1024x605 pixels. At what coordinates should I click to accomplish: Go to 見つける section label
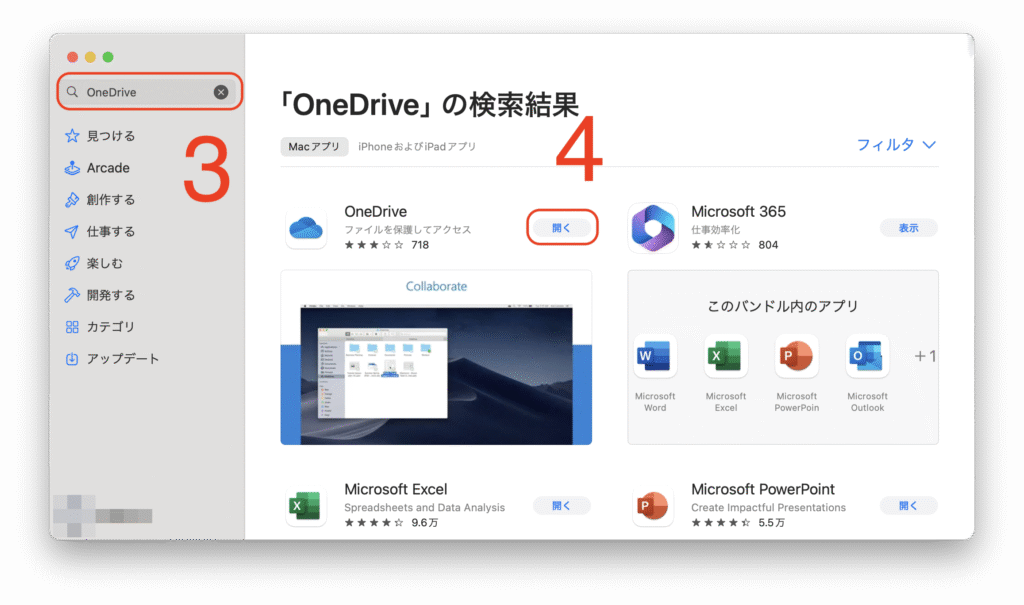111,136
